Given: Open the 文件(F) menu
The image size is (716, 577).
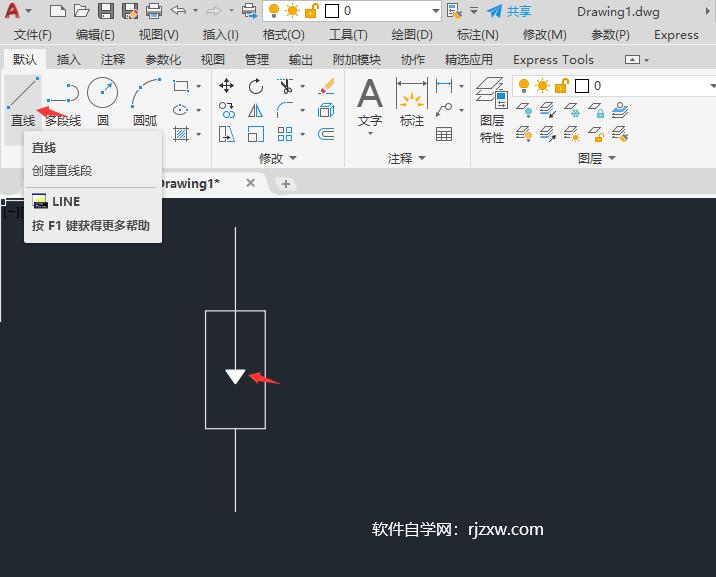Looking at the screenshot, I should point(32,35).
